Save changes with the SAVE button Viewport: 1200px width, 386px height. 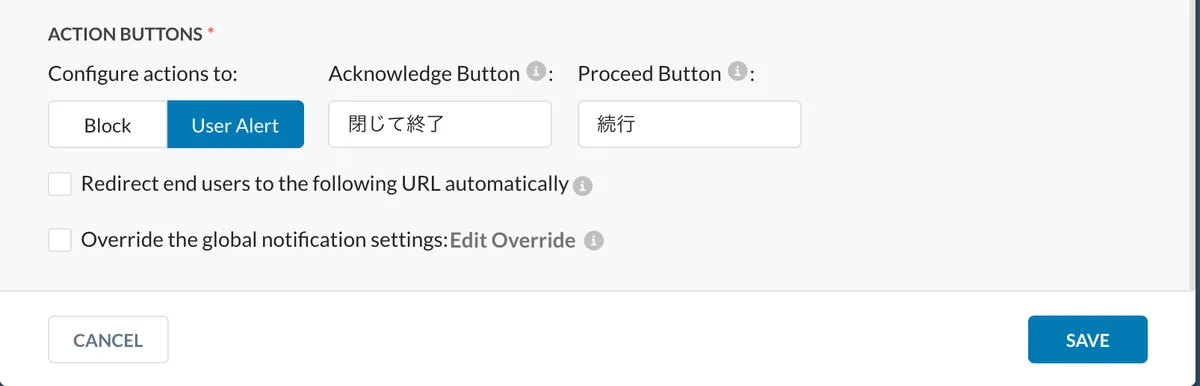click(1087, 340)
